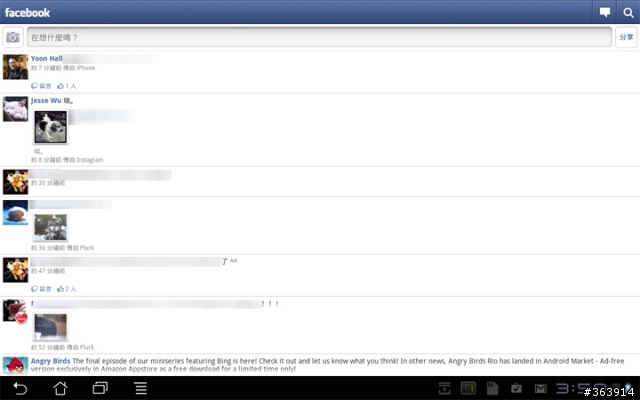View the photo thumbnail posted from Plurk 36 minutes ago
640x400 pixels.
[x=51, y=227]
